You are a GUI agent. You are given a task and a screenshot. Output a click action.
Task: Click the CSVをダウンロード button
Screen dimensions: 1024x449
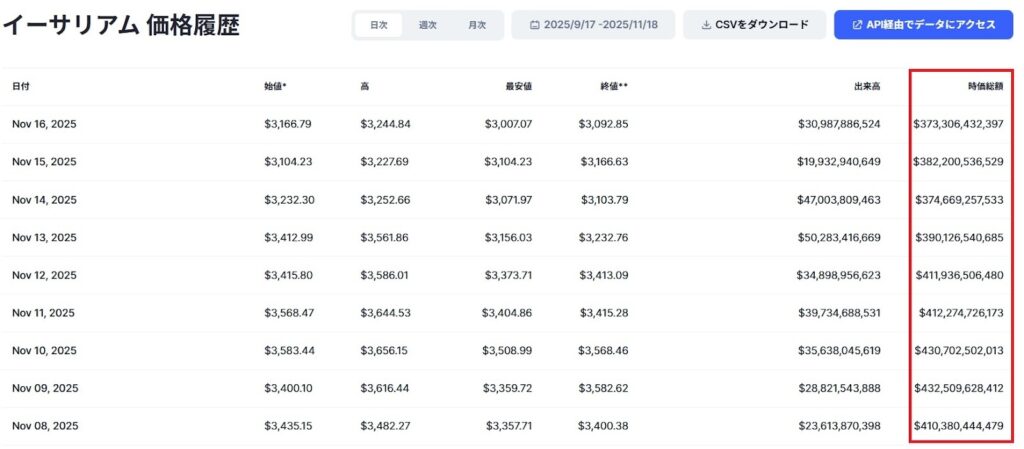pos(755,25)
